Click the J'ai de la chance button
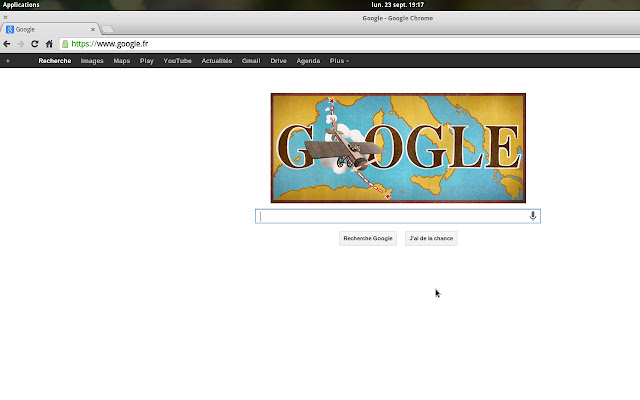 tap(431, 238)
